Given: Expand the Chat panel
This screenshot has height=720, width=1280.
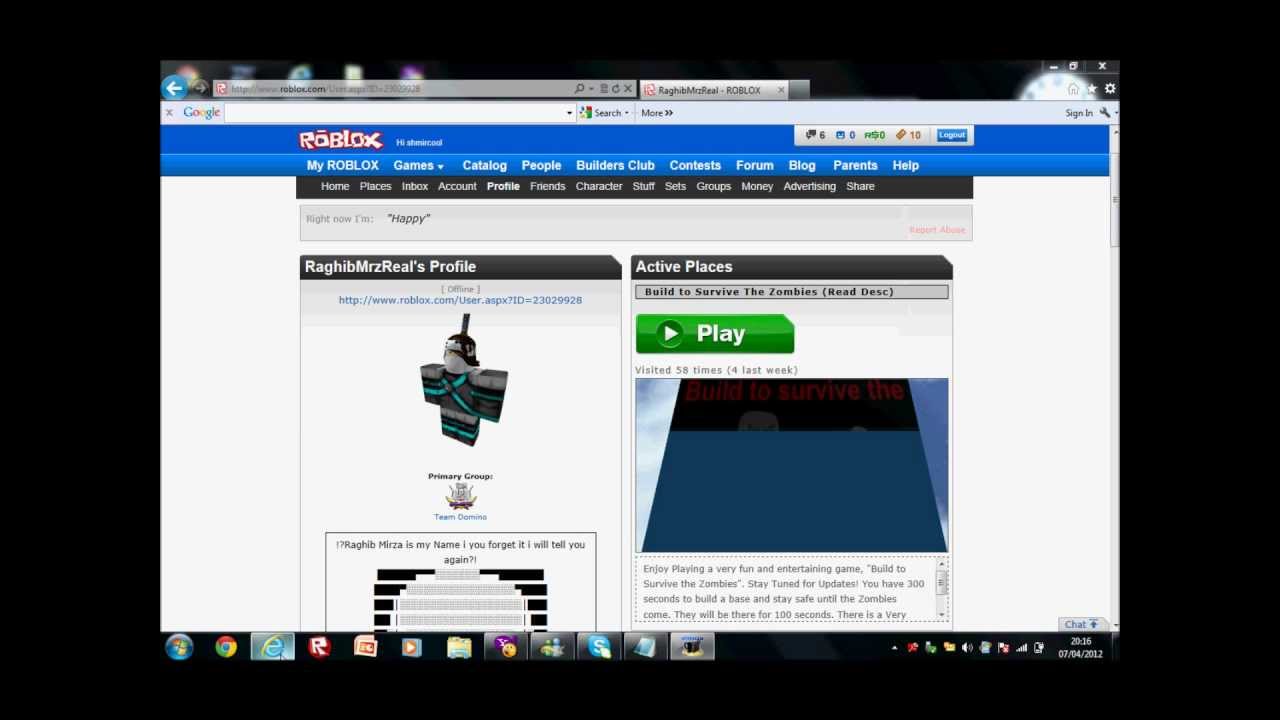Looking at the screenshot, I should pos(1081,624).
